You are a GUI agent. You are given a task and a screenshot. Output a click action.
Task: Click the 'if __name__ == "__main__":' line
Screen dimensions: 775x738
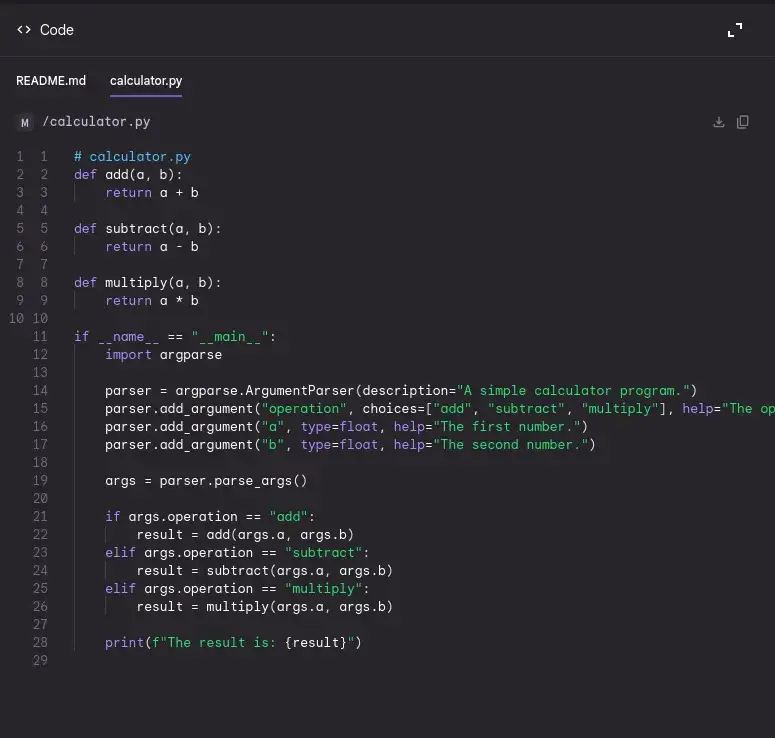coord(174,337)
